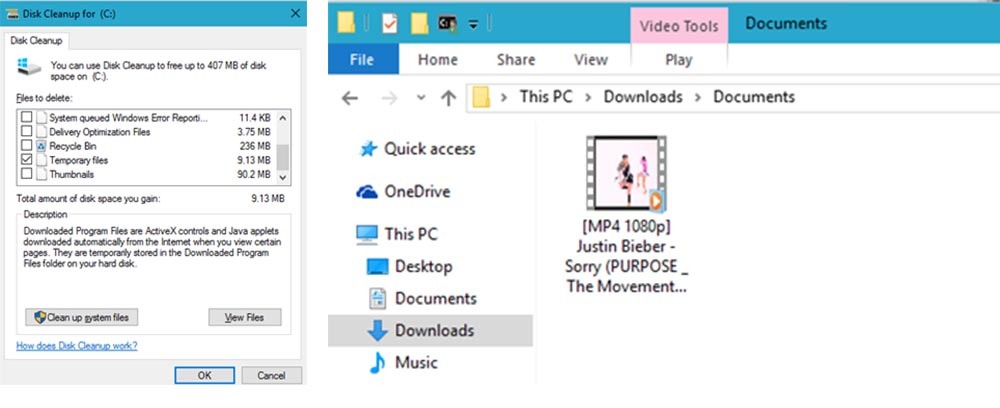The image size is (1000, 408).
Task: Click the 90.2 MB Thumbnails size value
Action: coord(255,174)
